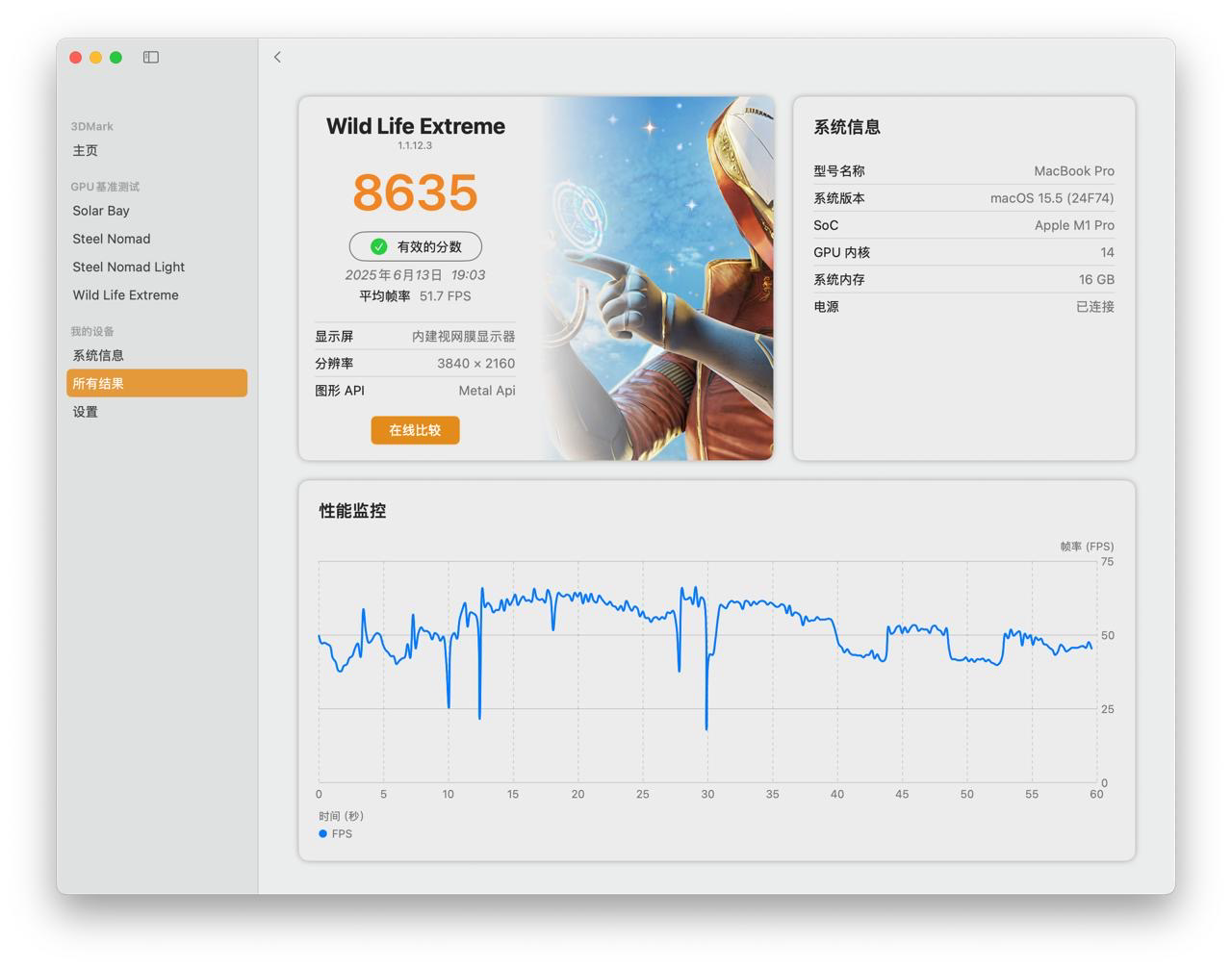Click the 3DMark sidebar section header
This screenshot has height=969, width=1232.
coord(91,126)
